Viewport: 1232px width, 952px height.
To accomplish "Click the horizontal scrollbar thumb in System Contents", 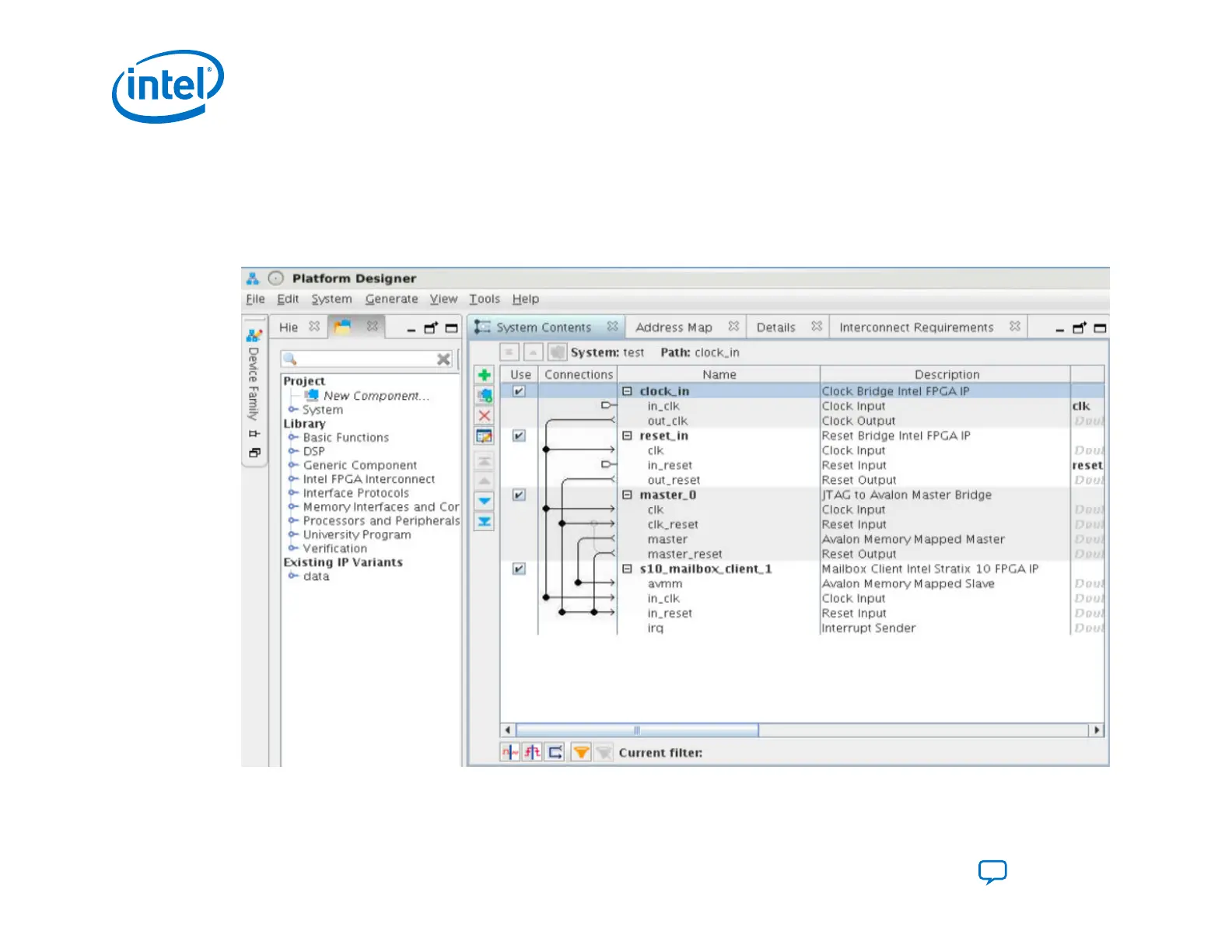I will (637, 730).
